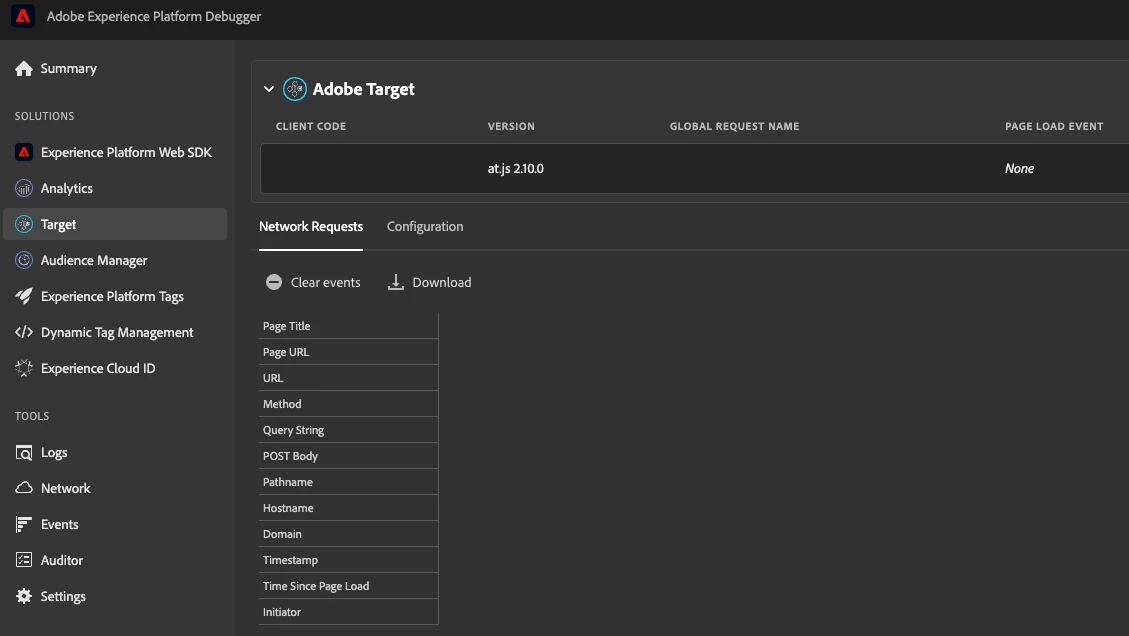The width and height of the screenshot is (1129, 636).
Task: Click the Clear events button label
Action: pyautogui.click(x=325, y=282)
